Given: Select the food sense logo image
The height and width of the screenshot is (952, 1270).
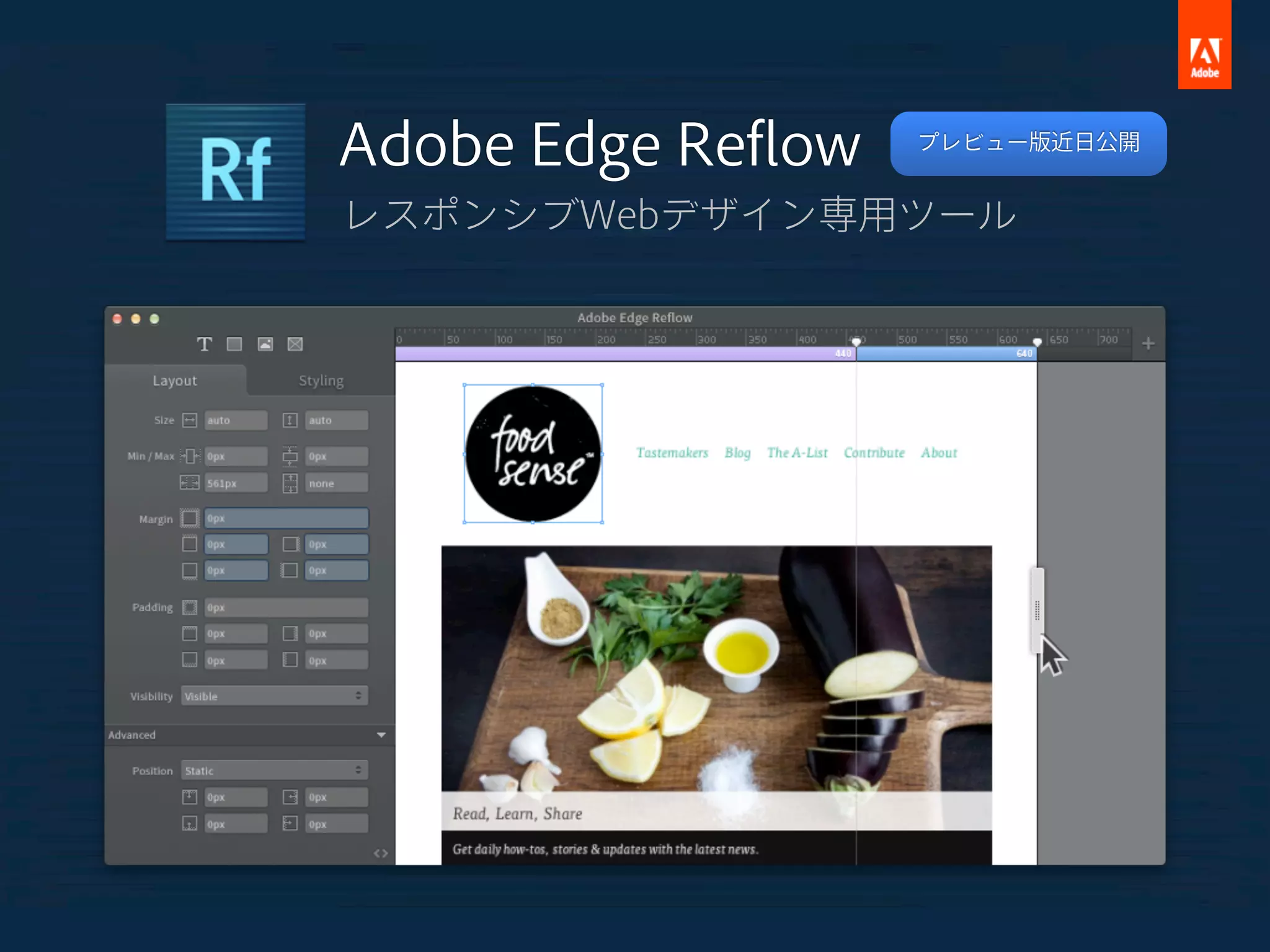Looking at the screenshot, I should tap(533, 454).
